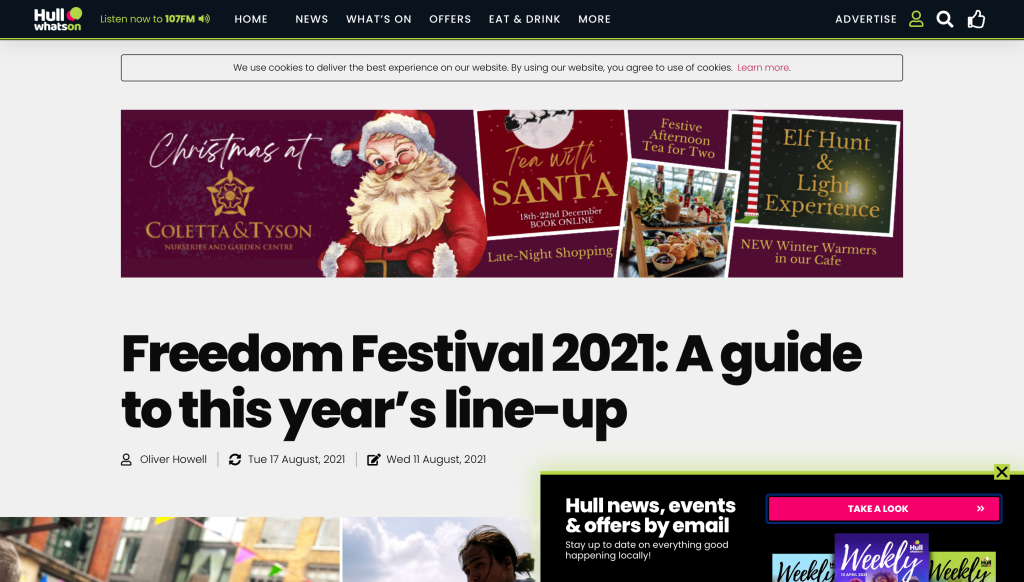This screenshot has width=1024, height=582.
Task: Click the TAKE A LOOK button
Action: (x=883, y=509)
